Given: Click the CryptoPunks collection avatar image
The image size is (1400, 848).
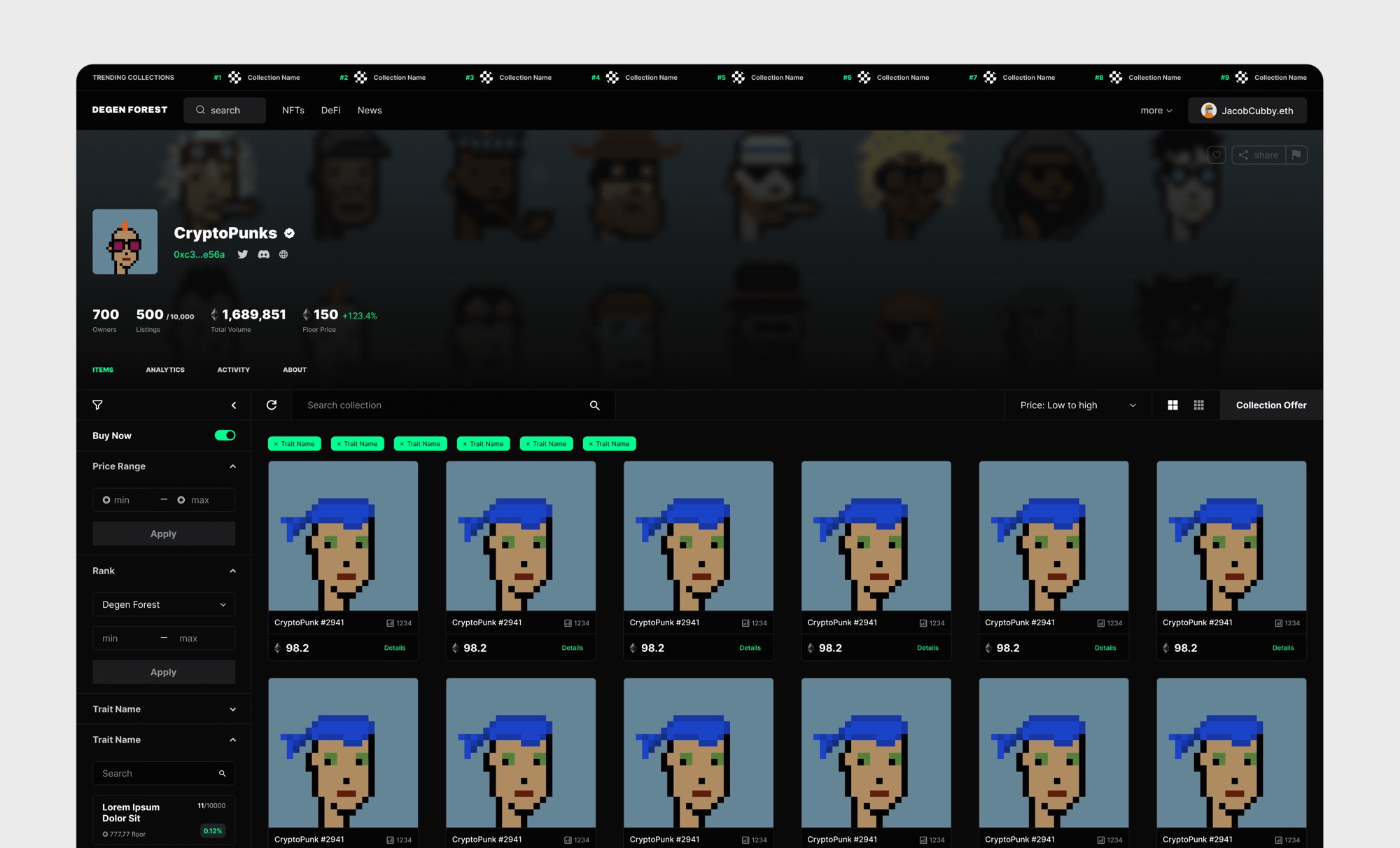Looking at the screenshot, I should (125, 242).
